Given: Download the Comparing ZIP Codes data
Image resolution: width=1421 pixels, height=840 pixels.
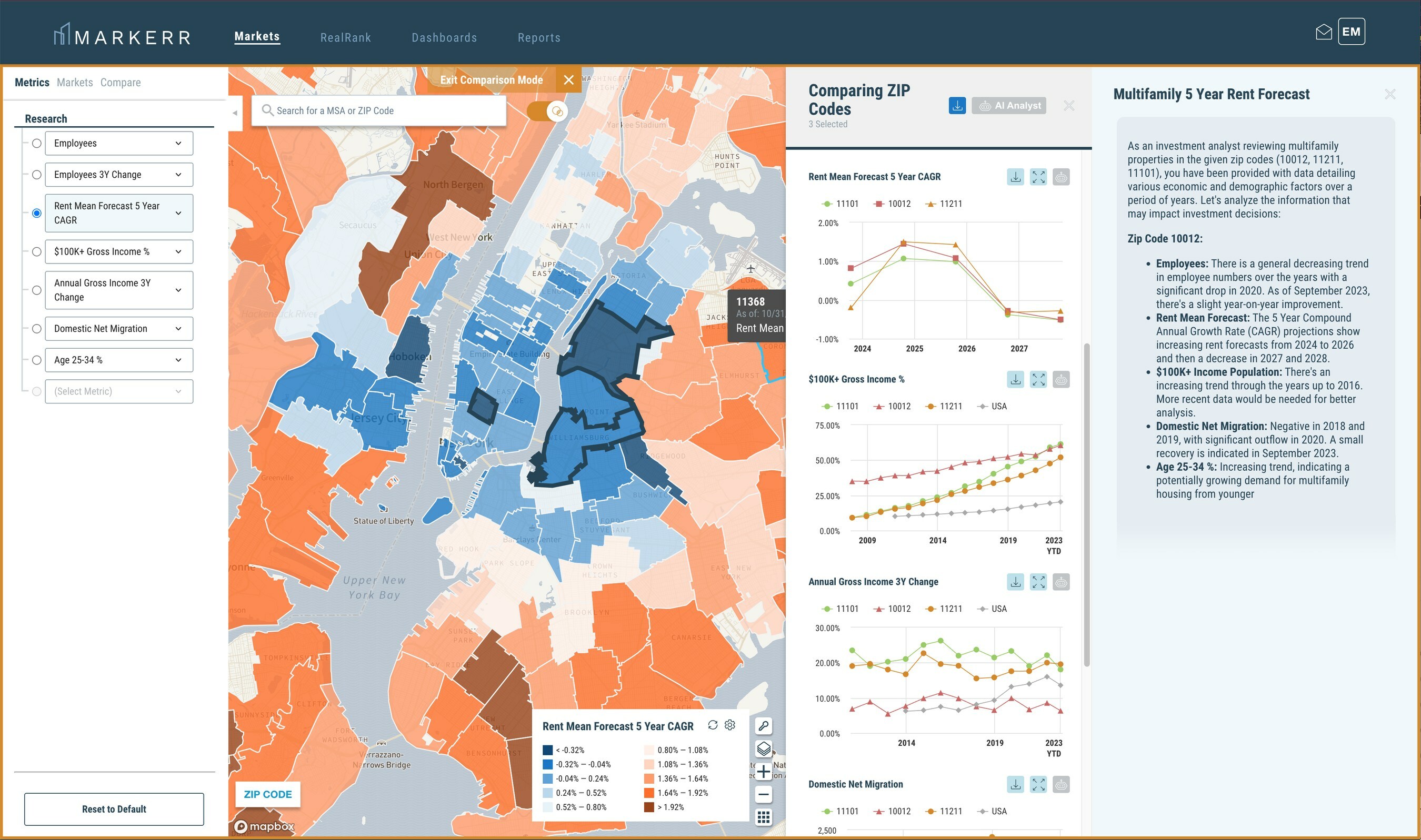Looking at the screenshot, I should 957,105.
